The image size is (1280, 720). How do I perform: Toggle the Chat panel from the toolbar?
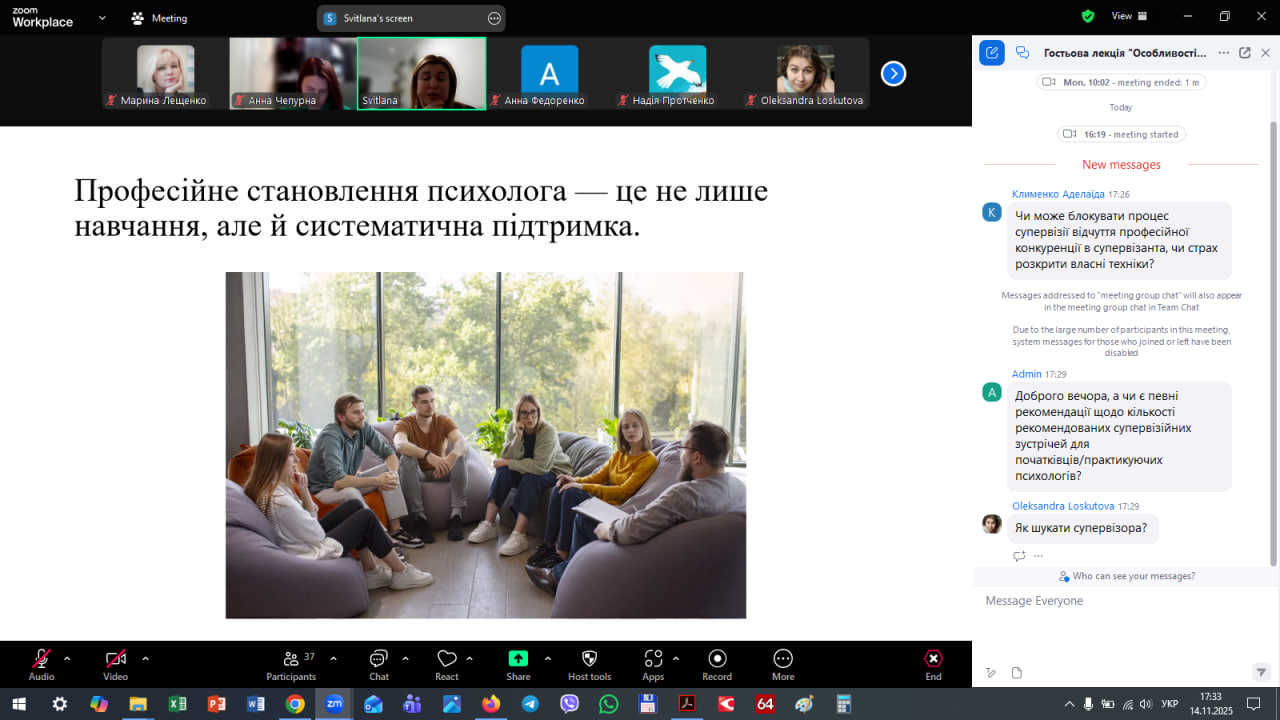[379, 663]
